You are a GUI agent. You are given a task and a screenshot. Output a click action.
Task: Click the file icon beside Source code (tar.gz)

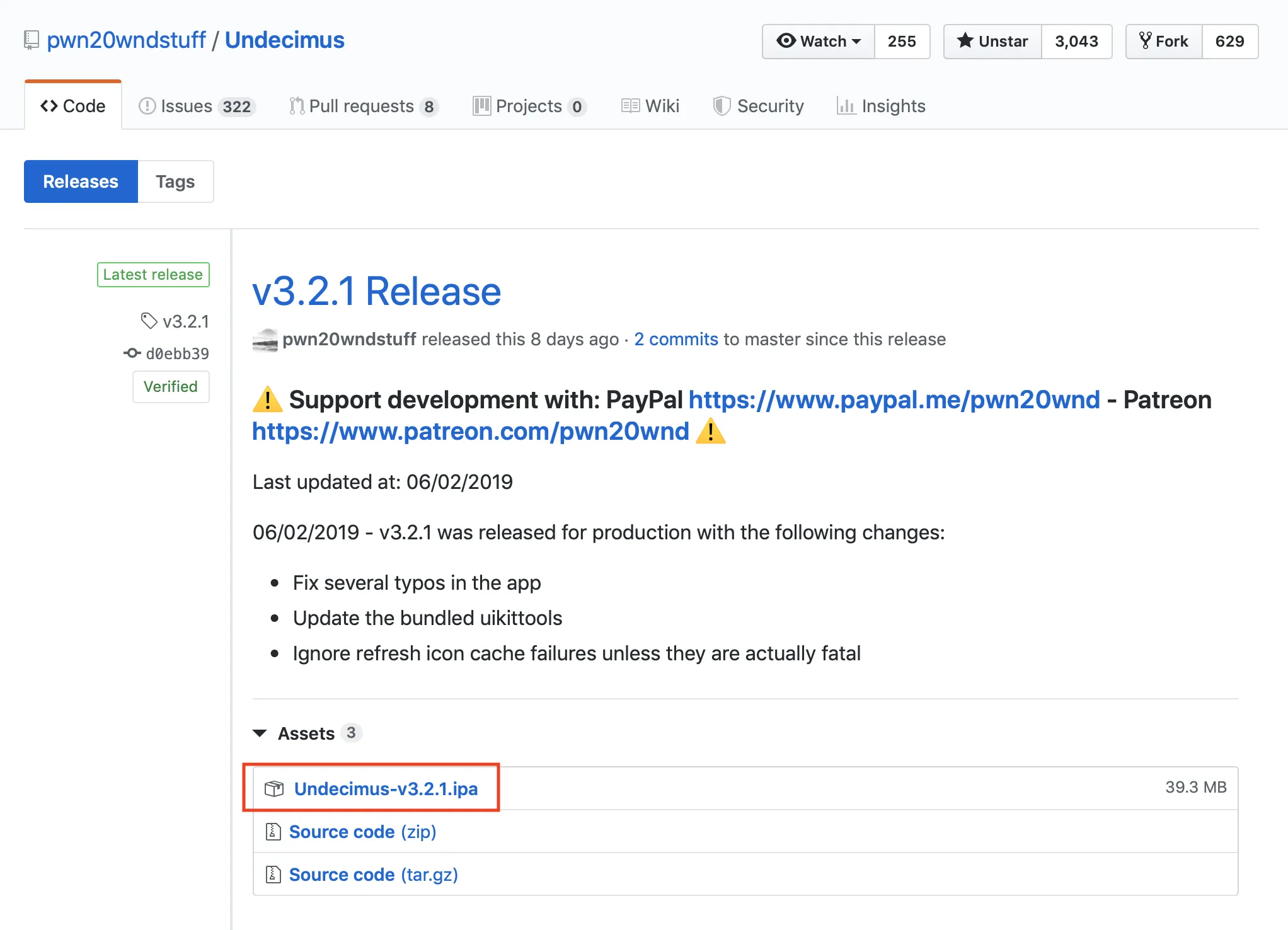273,875
